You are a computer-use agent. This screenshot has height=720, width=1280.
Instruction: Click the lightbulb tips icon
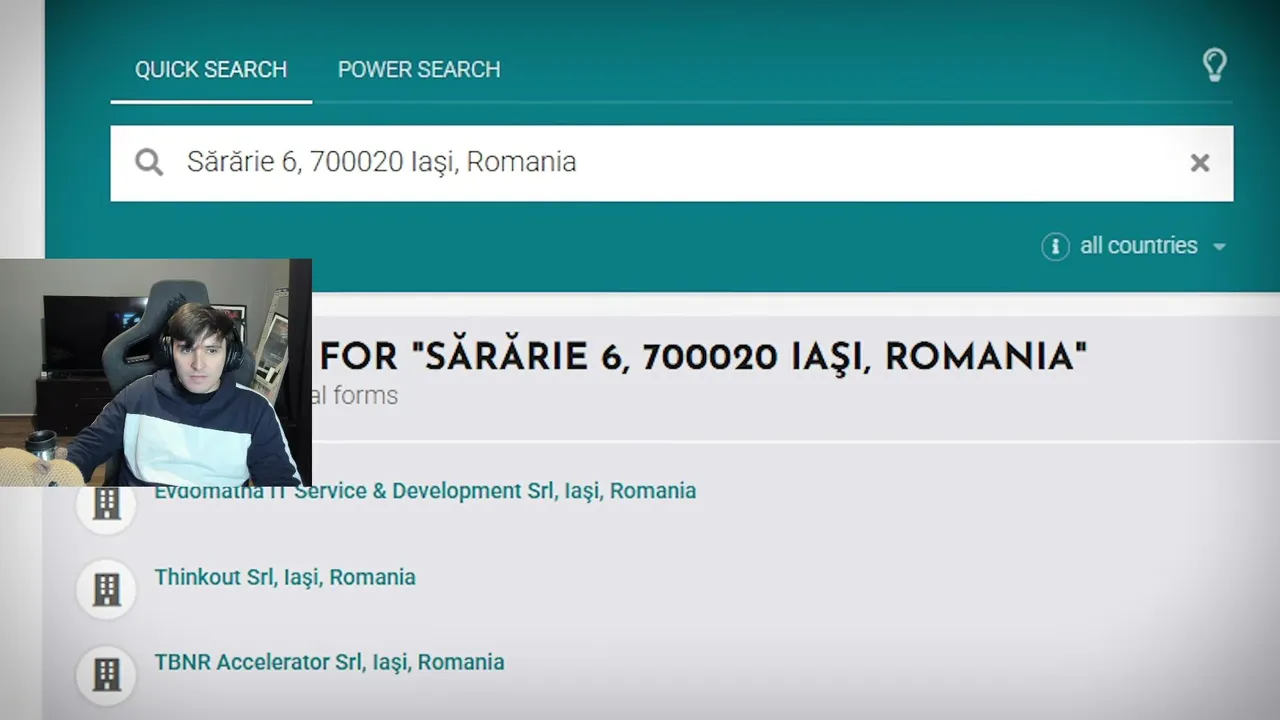point(1214,66)
